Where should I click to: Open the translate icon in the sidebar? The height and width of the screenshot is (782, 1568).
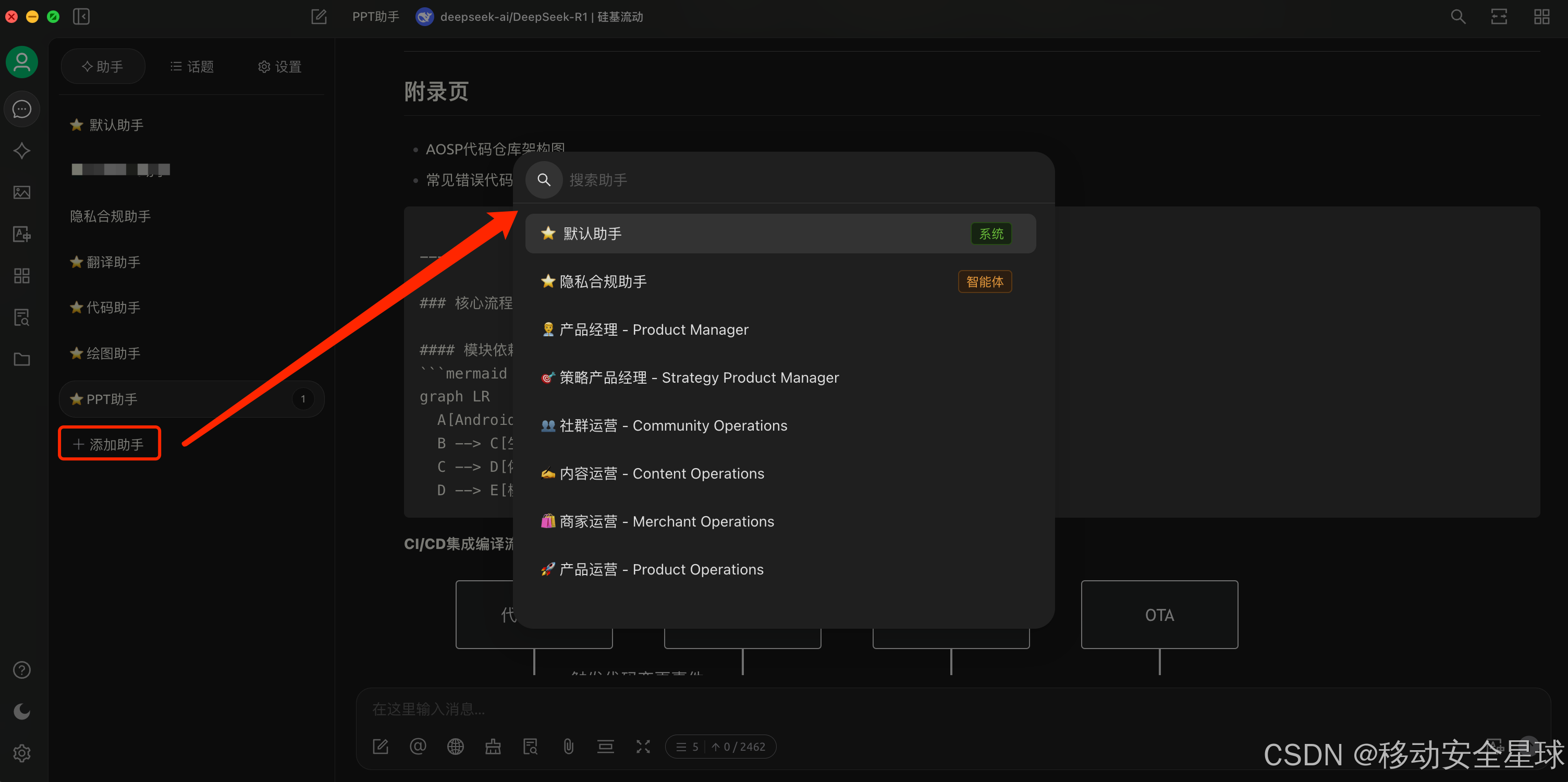22,234
